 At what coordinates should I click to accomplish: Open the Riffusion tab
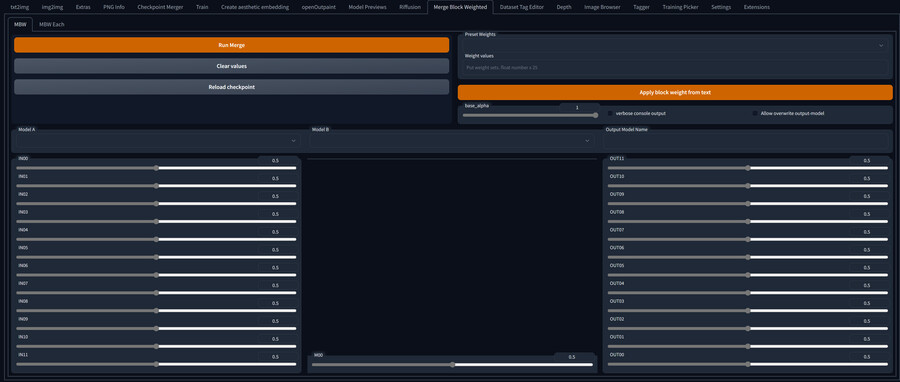coord(410,7)
